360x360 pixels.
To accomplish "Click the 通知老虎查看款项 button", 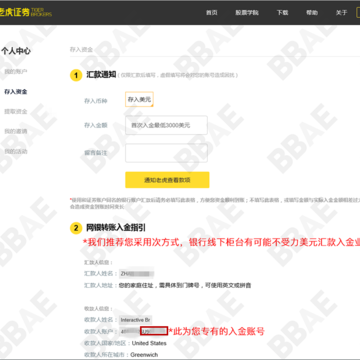I will [x=167, y=180].
